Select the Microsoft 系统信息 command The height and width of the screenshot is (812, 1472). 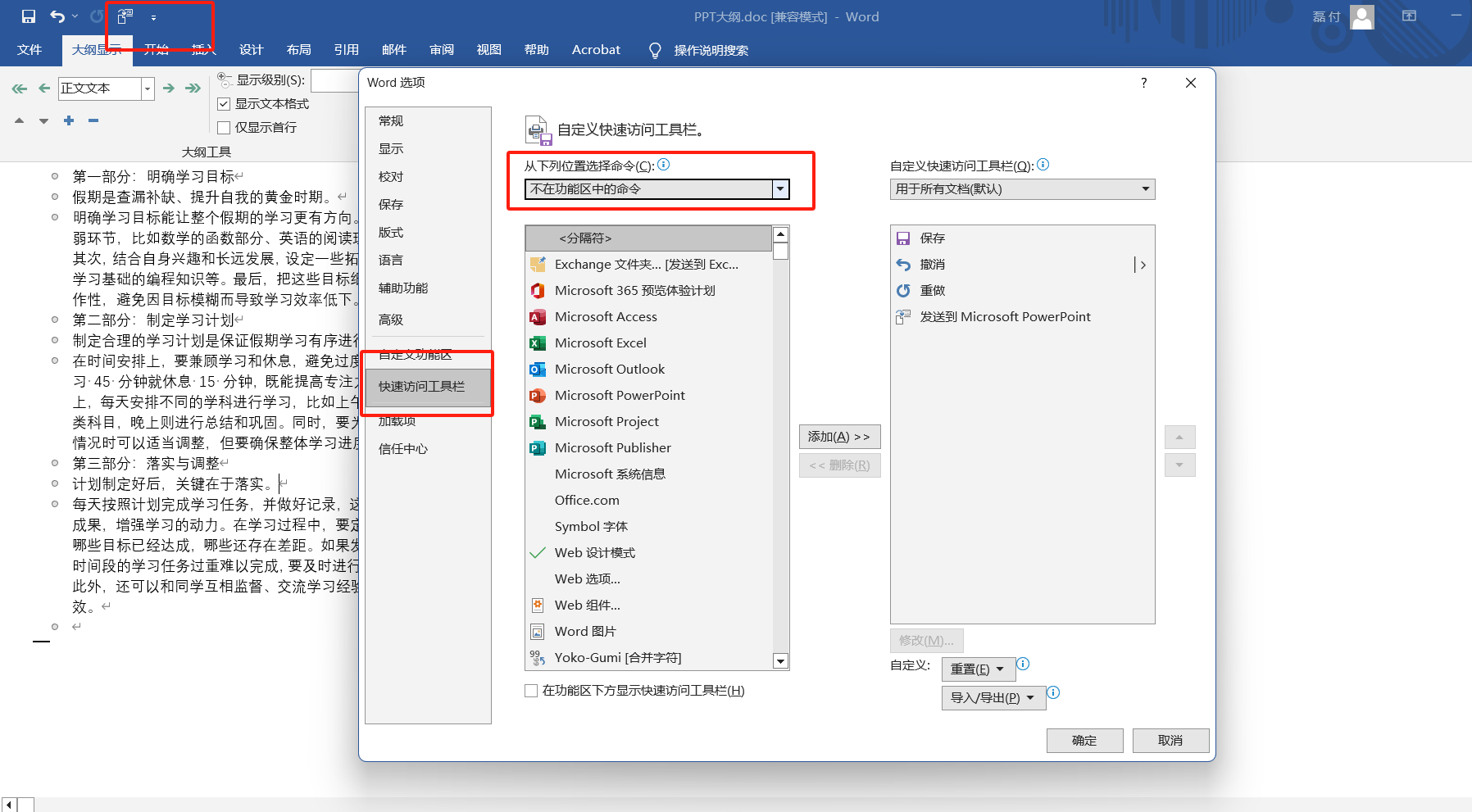click(649, 474)
